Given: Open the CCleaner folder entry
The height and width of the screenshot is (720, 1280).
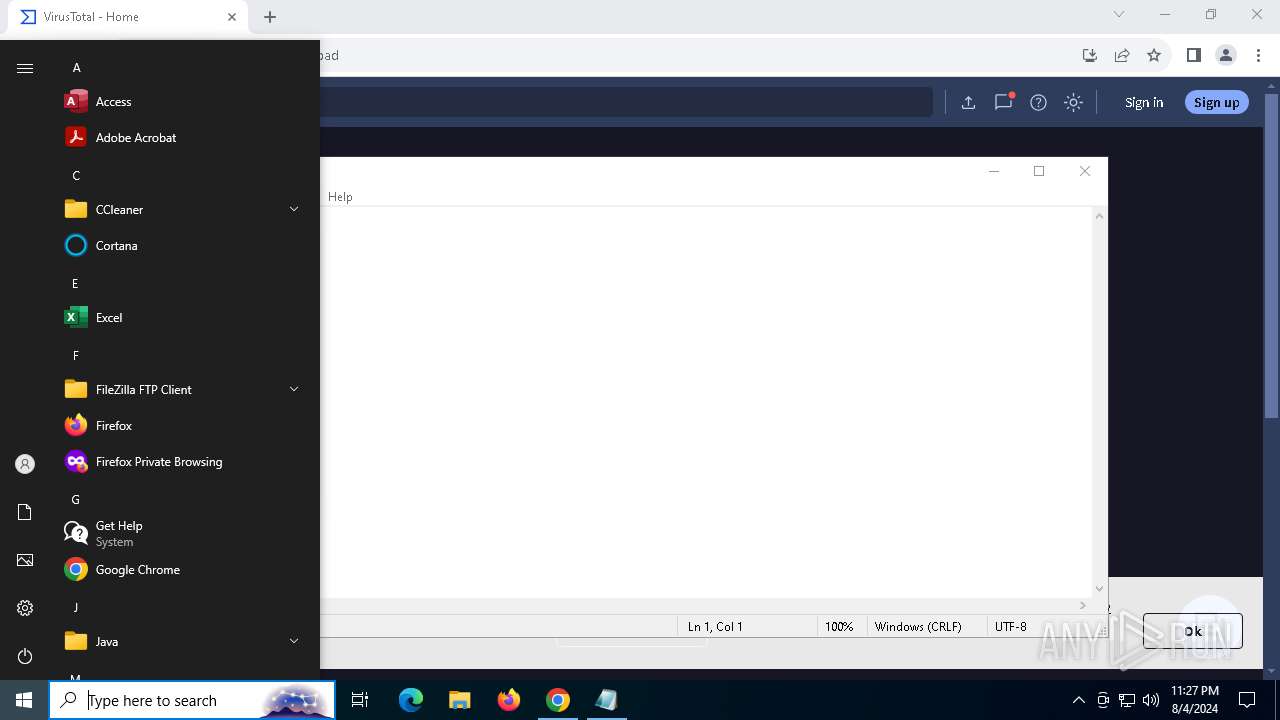Looking at the screenshot, I should (180, 210).
